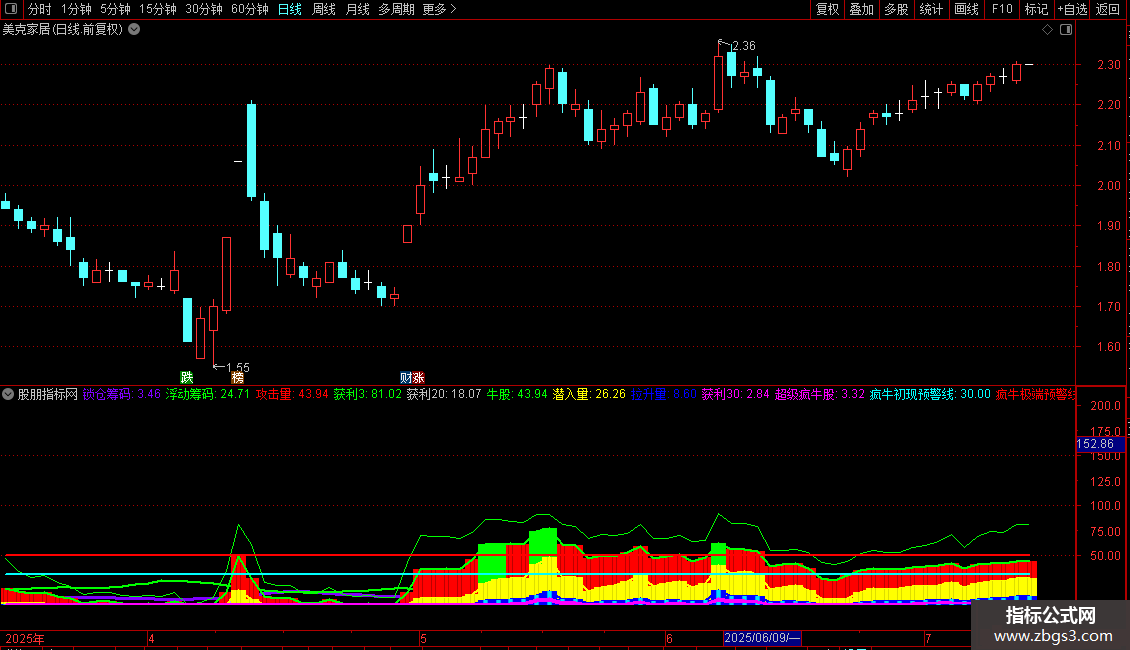Viewport: 1130px width, 650px height.
Task: Activate the 画线 drawing tool
Action: click(x=966, y=9)
